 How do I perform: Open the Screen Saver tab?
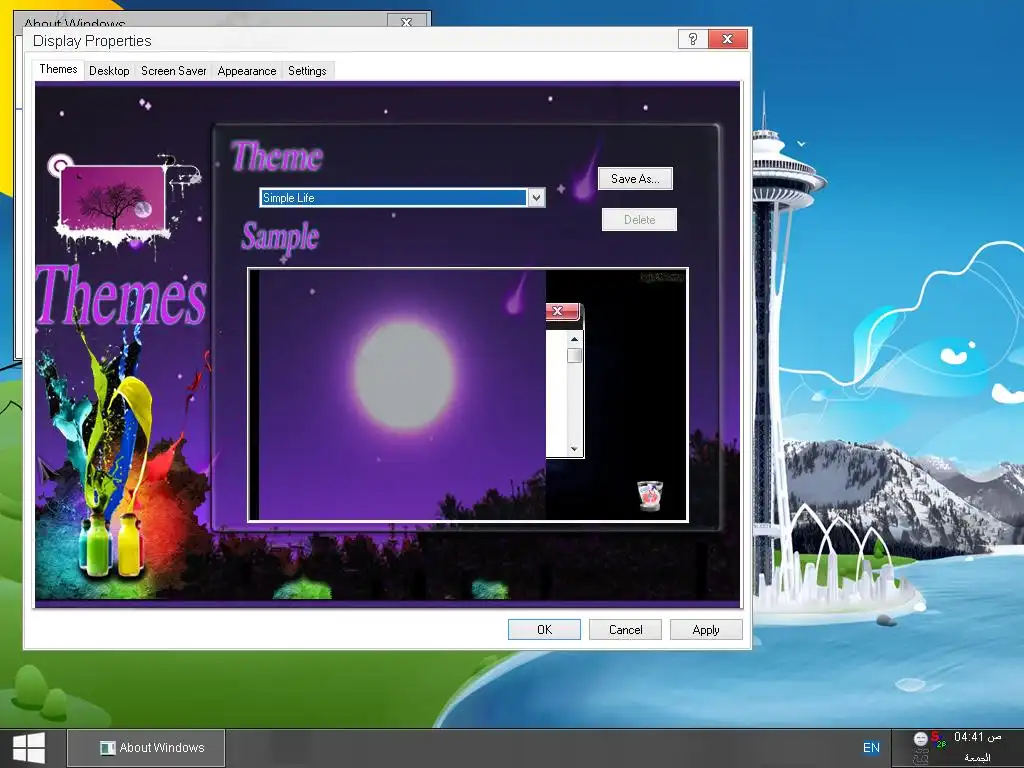174,71
